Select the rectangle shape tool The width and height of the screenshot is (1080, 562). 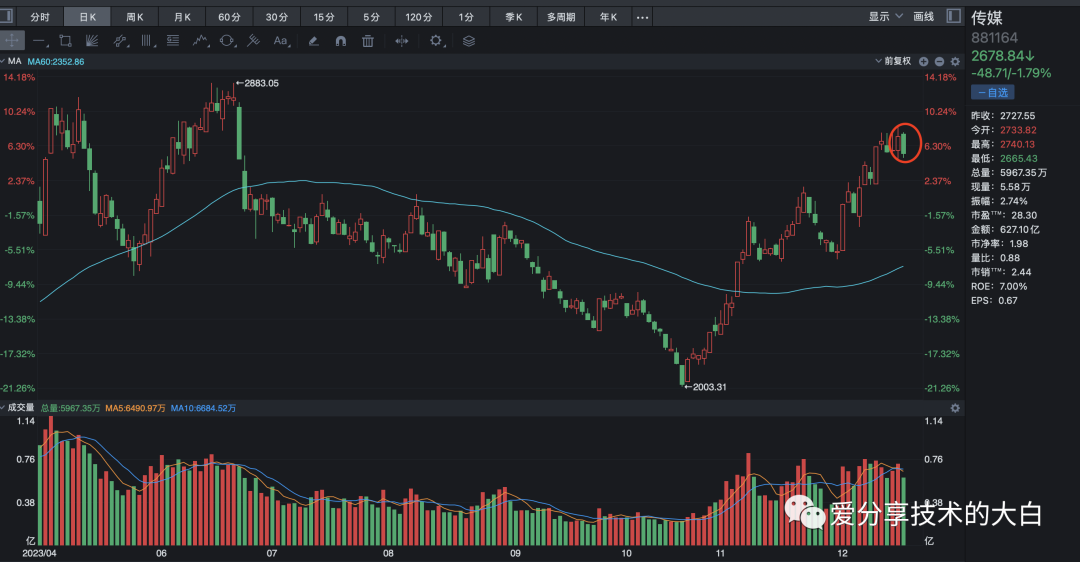pos(66,41)
